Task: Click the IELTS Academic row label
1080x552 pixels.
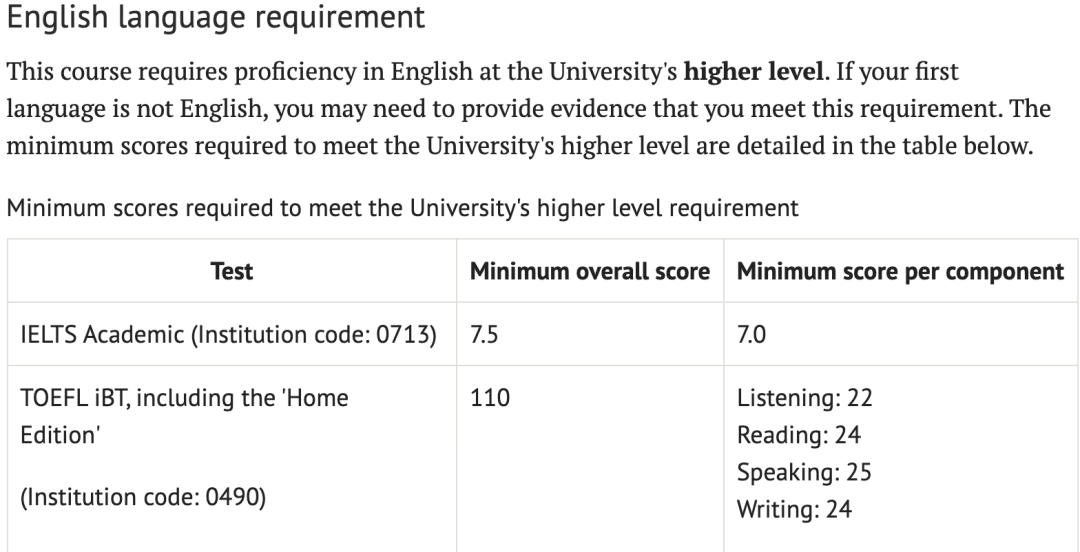Action: 229,334
